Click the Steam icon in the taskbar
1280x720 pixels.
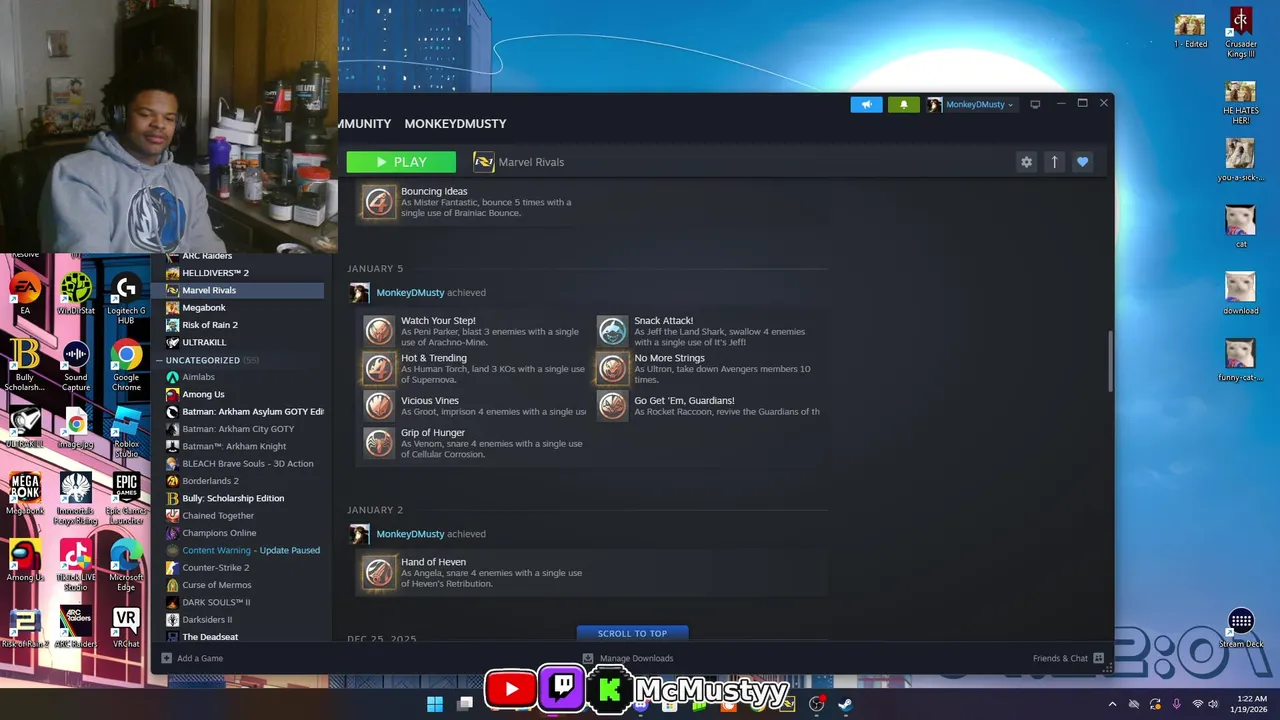(845, 704)
